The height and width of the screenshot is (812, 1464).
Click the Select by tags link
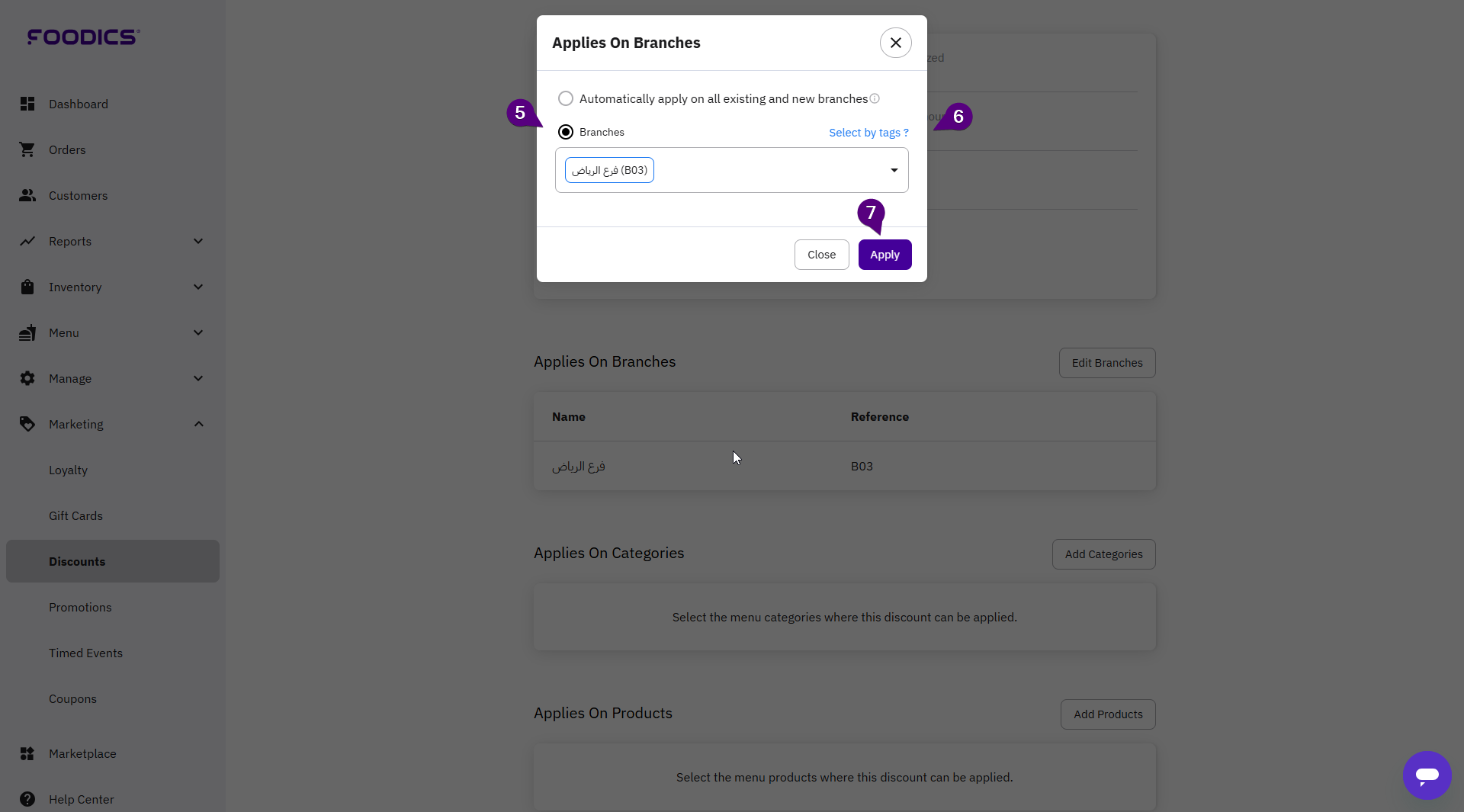coord(868,133)
